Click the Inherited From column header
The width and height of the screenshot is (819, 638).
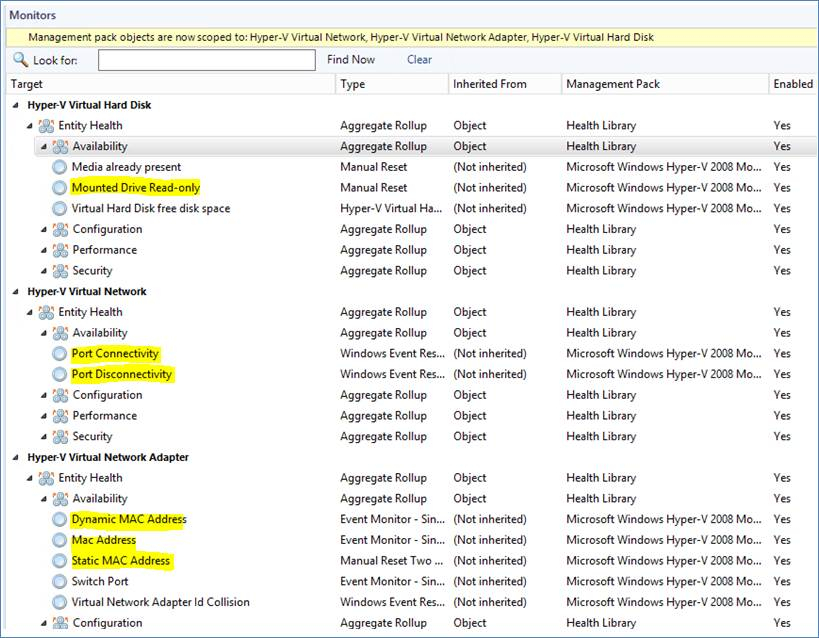[489, 84]
